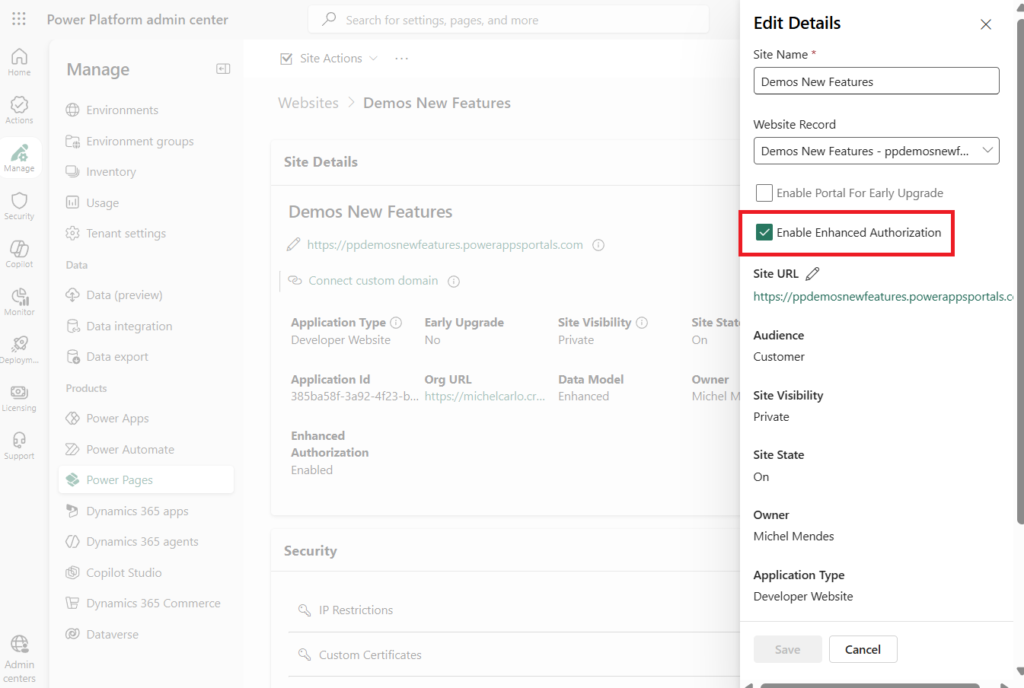1024x688 pixels.
Task: Click info icon next to Application Type
Action: [396, 322]
